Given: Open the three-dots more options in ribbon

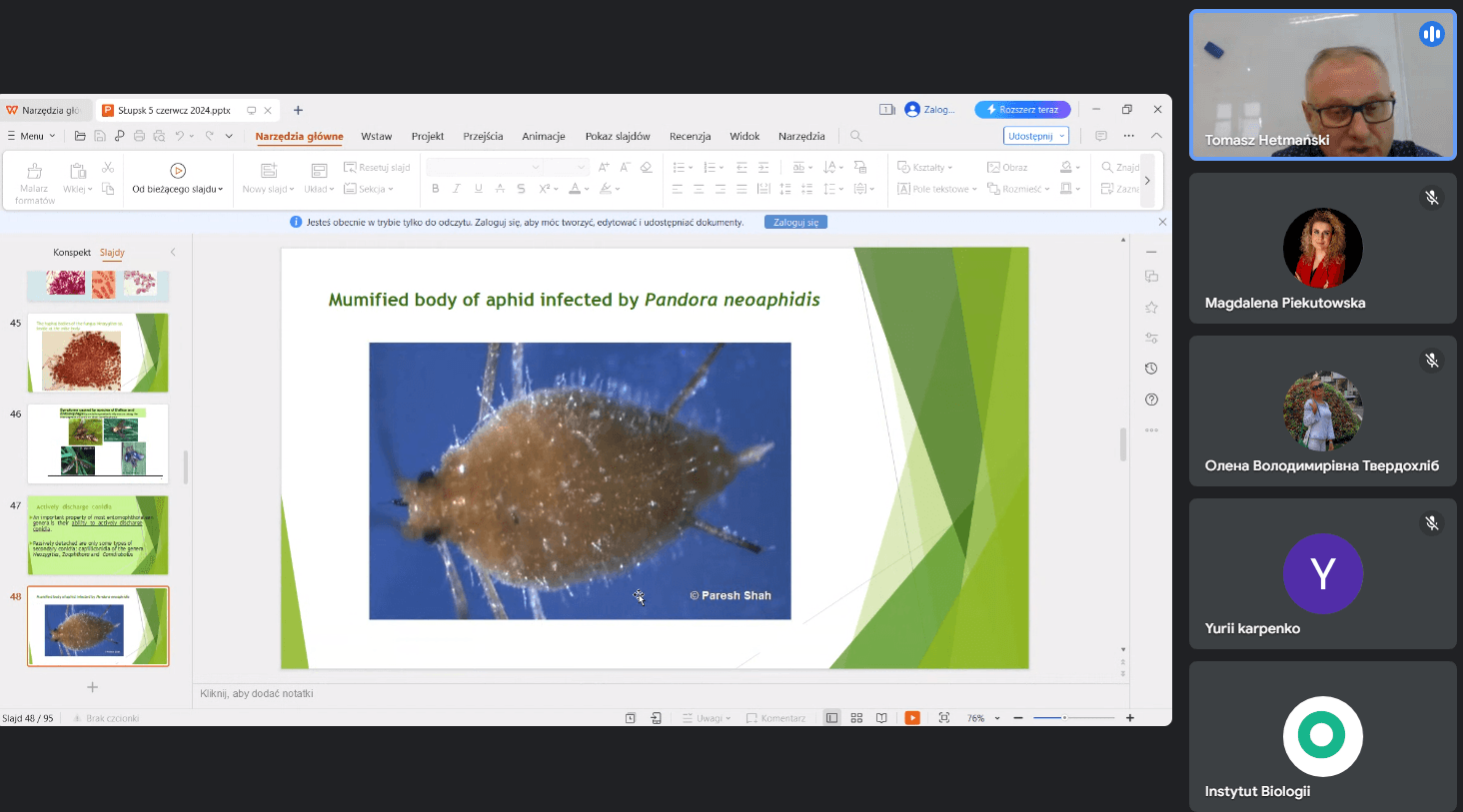Looking at the screenshot, I should [x=1129, y=136].
